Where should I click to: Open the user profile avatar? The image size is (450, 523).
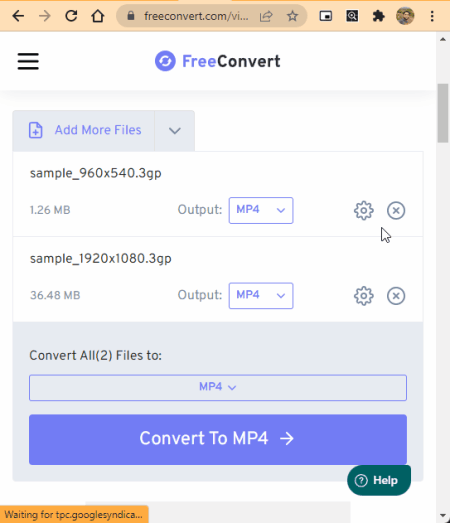click(405, 16)
